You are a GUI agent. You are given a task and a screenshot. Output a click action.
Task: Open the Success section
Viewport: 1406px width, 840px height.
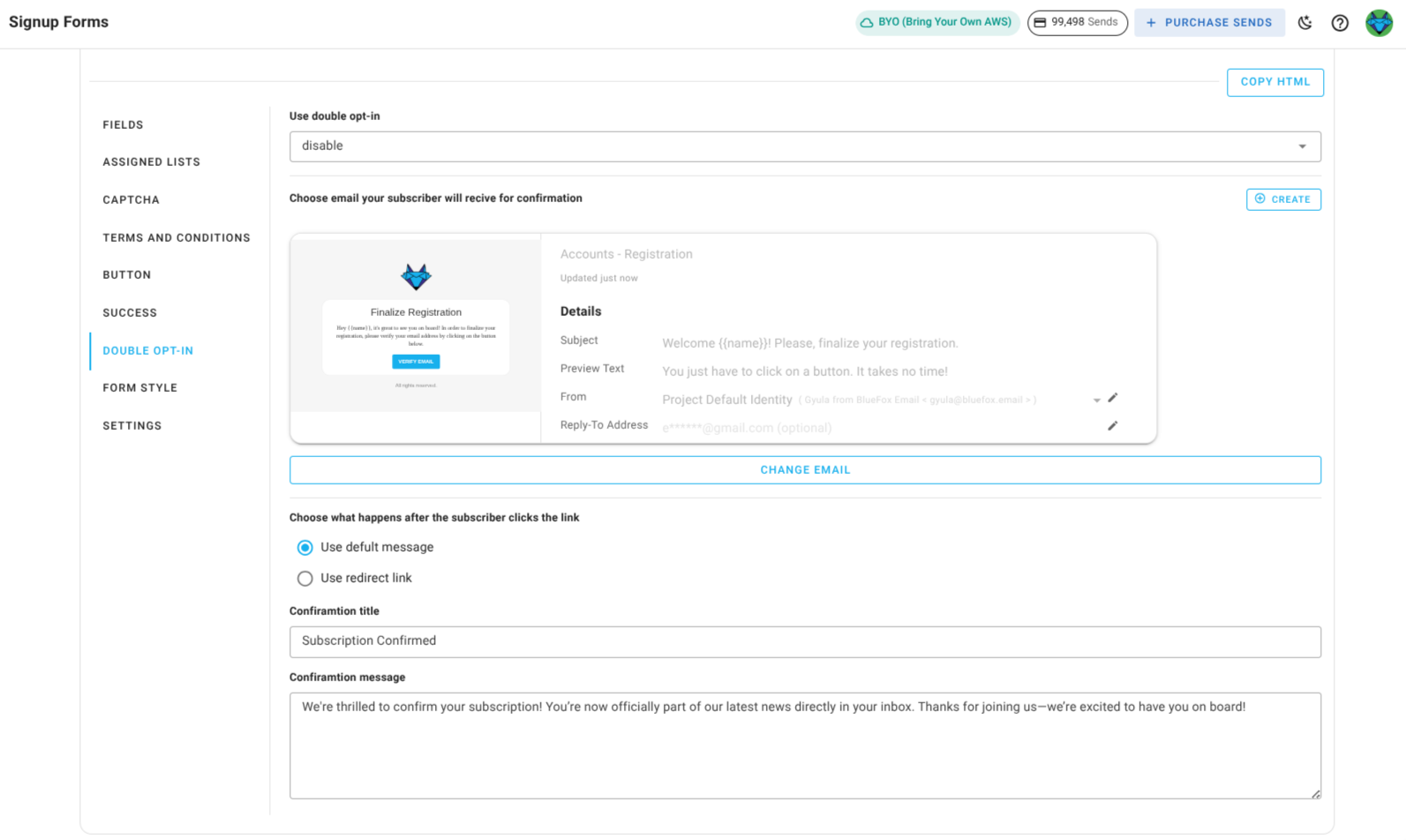point(130,313)
